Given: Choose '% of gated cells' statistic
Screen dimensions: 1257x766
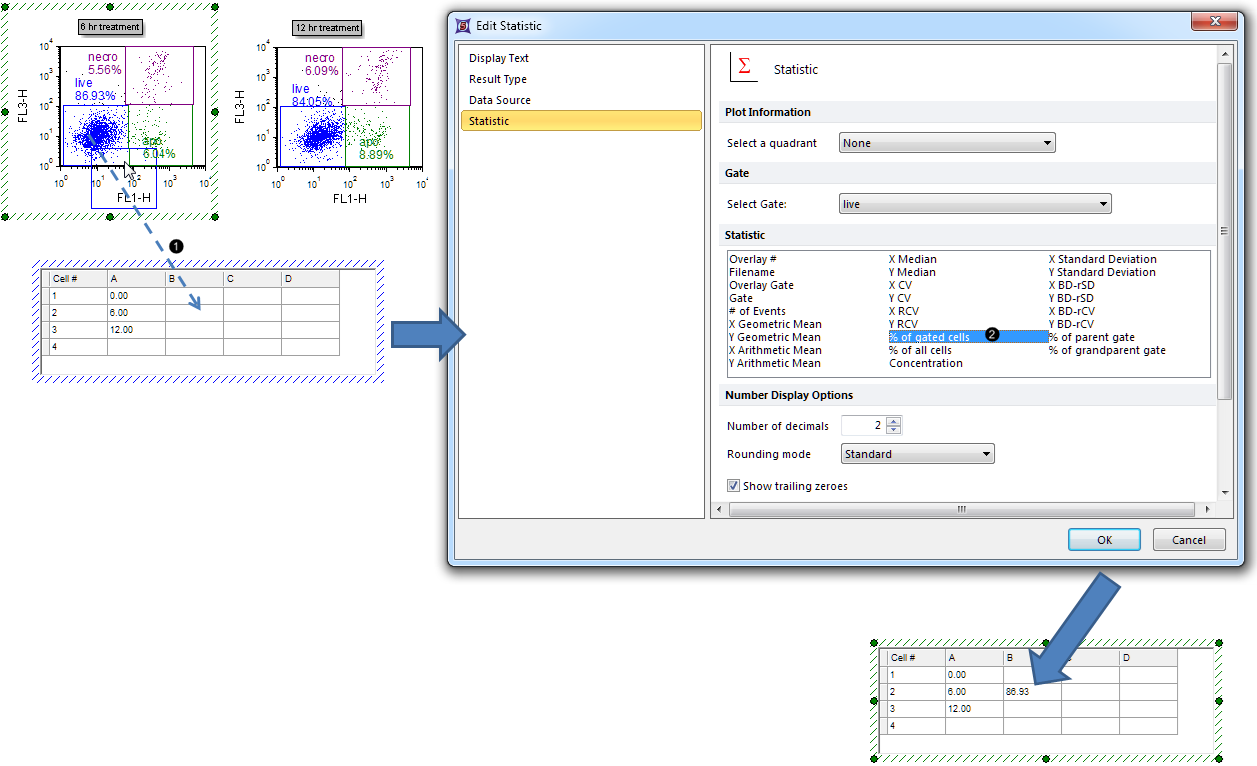Looking at the screenshot, I should (x=930, y=337).
